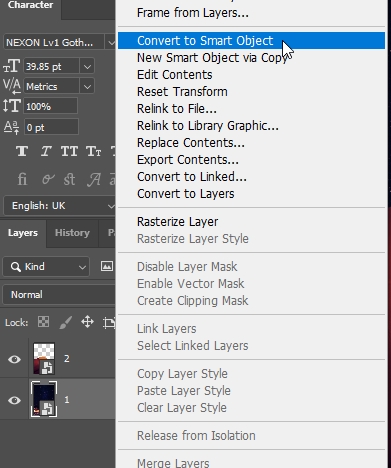Screen dimensions: 391x468
Task: Toggle Faux Bold text style
Action: pyautogui.click(x=22, y=151)
